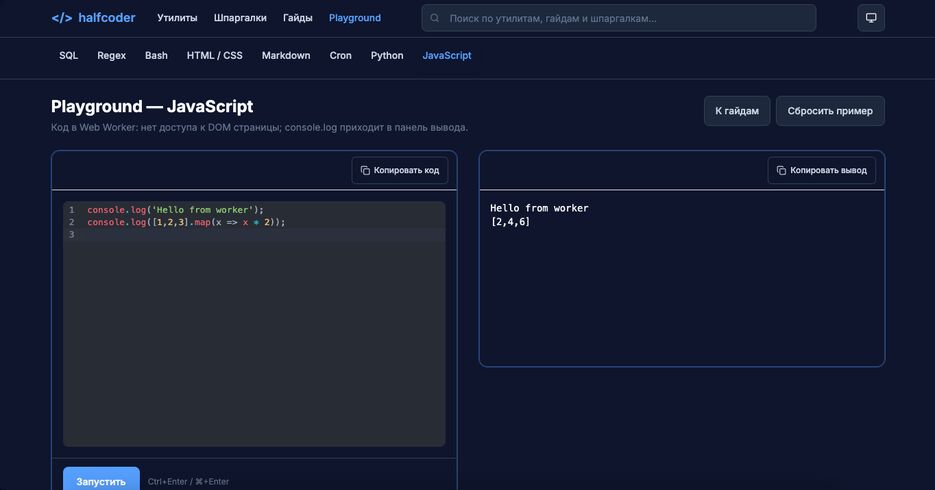Viewport: 935px width, 490px height.
Task: Click the copy icon in Копировать код
Action: coord(365,170)
